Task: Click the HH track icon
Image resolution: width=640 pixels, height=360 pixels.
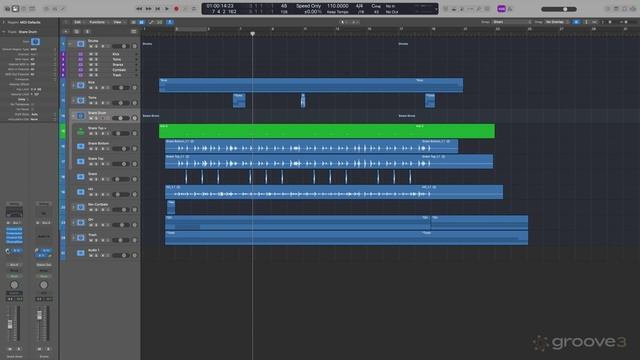Action: 81,192
